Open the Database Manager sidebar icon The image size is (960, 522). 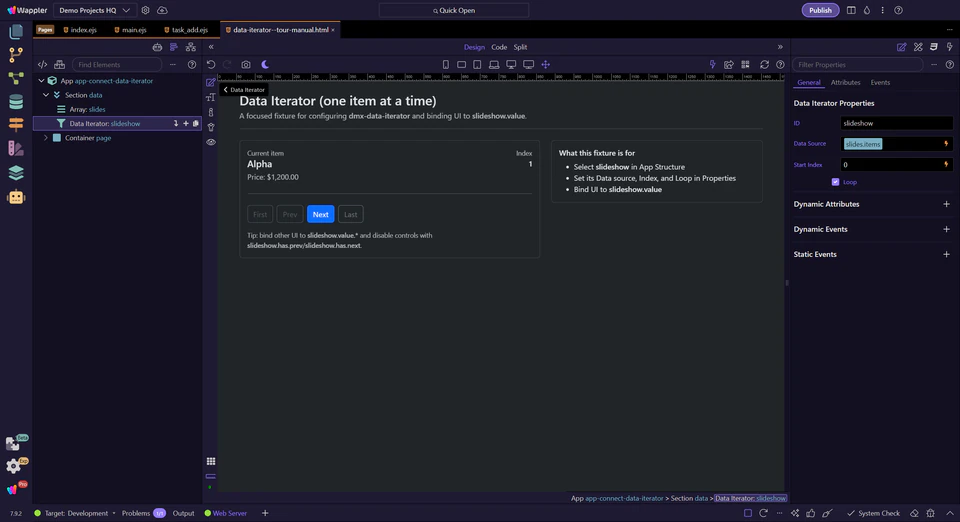pos(16,102)
